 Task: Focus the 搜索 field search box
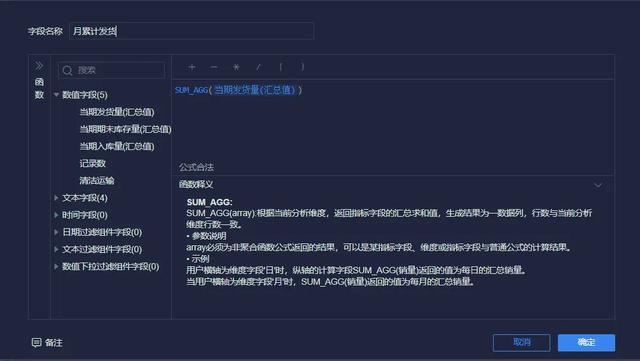[112, 70]
